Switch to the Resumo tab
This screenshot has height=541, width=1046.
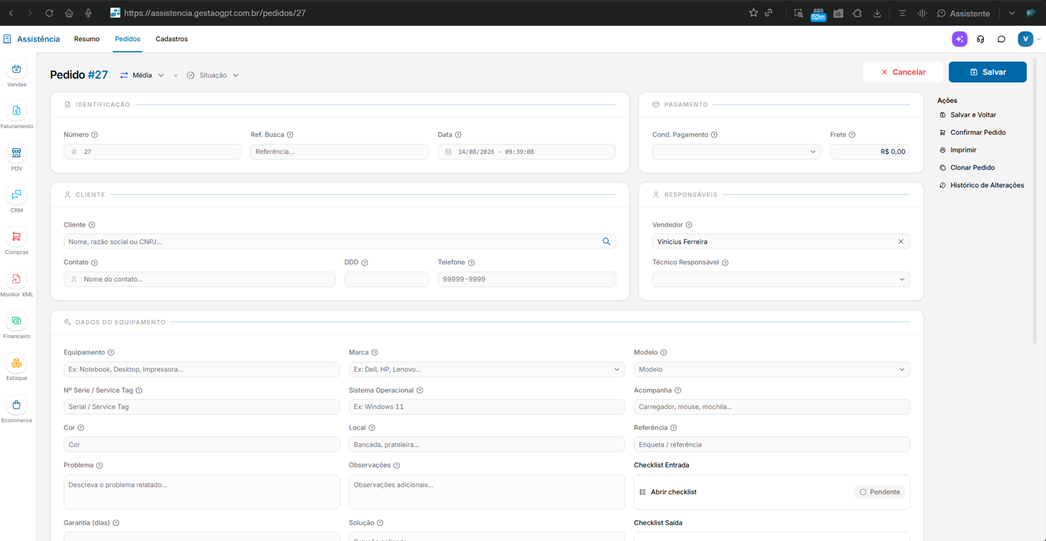[87, 39]
